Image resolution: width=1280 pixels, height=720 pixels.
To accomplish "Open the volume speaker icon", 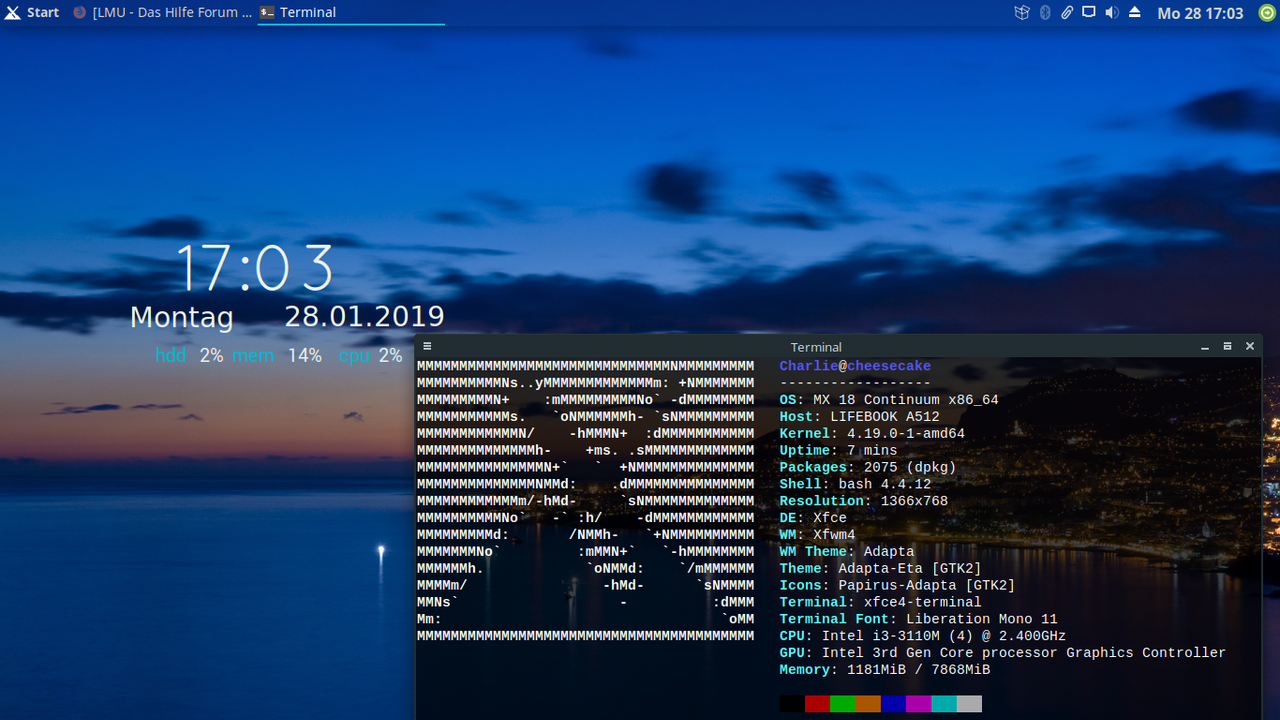I will (x=1111, y=13).
